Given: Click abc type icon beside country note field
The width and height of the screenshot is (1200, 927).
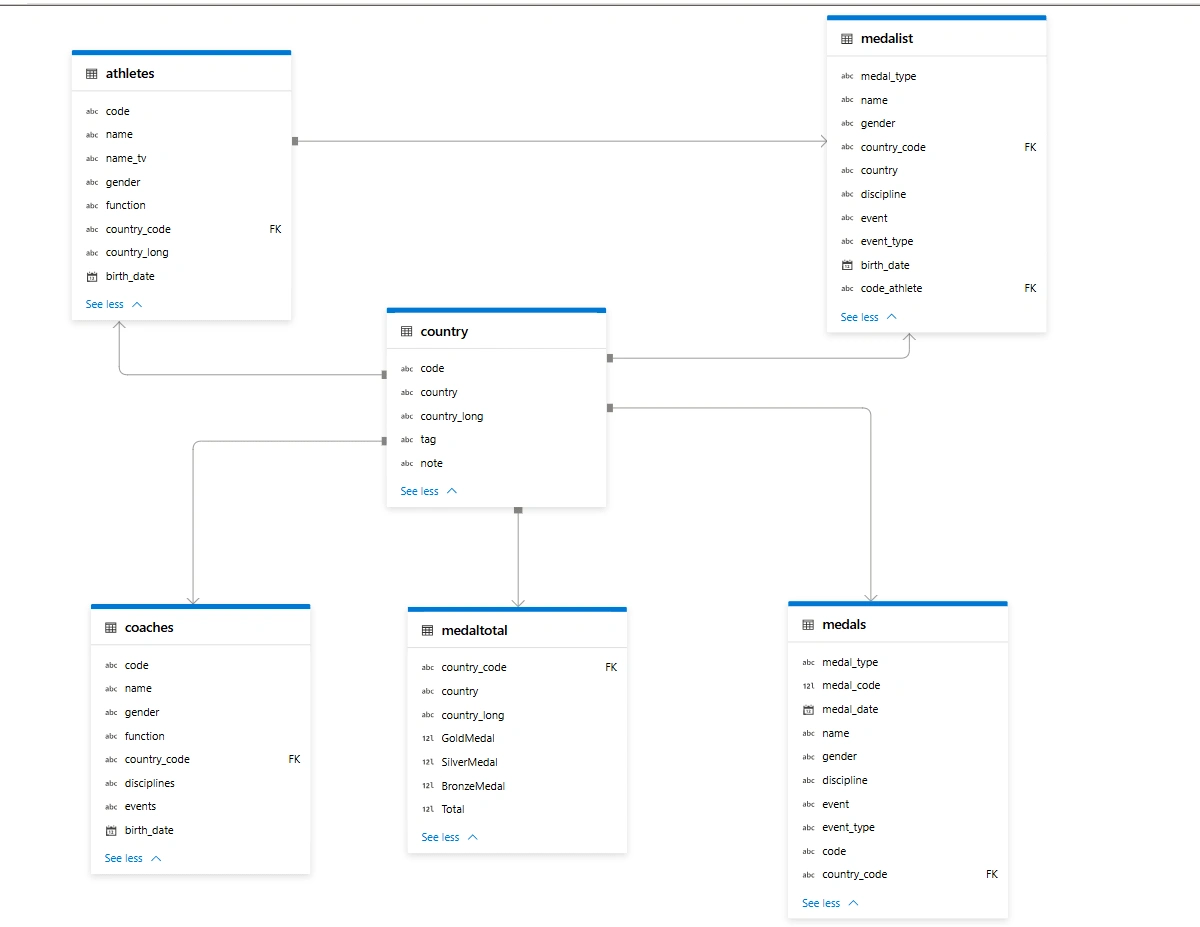Looking at the screenshot, I should 407,464.
